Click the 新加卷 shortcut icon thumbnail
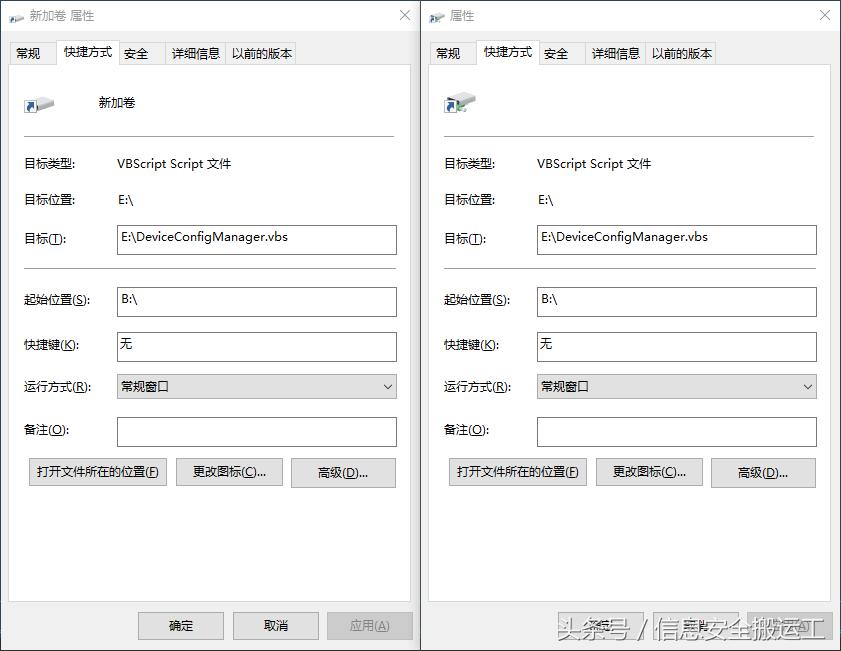The width and height of the screenshot is (841, 651). (40, 103)
